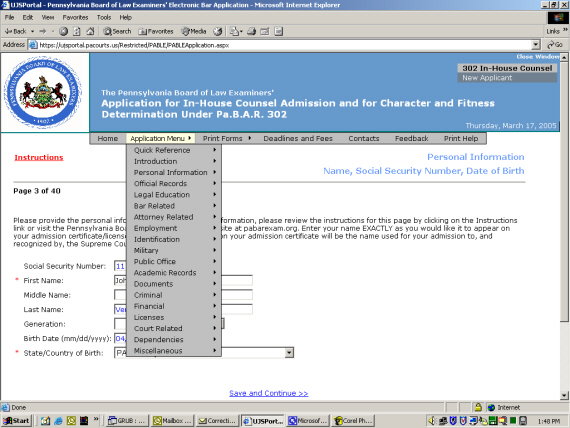Click the Go button beside address bar
This screenshot has width=570, height=428.
click(x=555, y=45)
